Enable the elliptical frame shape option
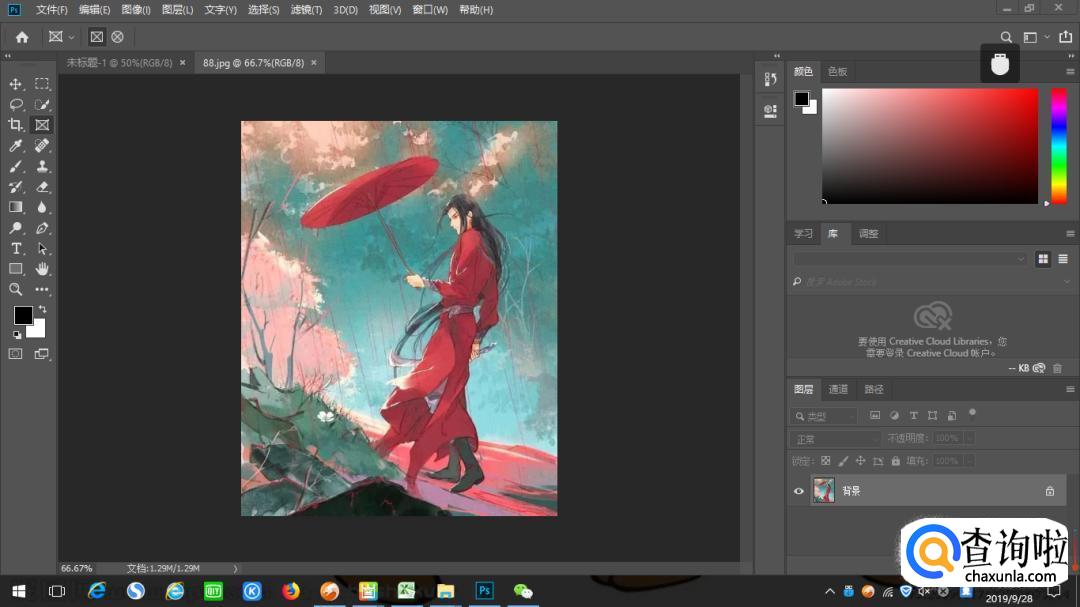This screenshot has width=1080, height=607. click(117, 37)
